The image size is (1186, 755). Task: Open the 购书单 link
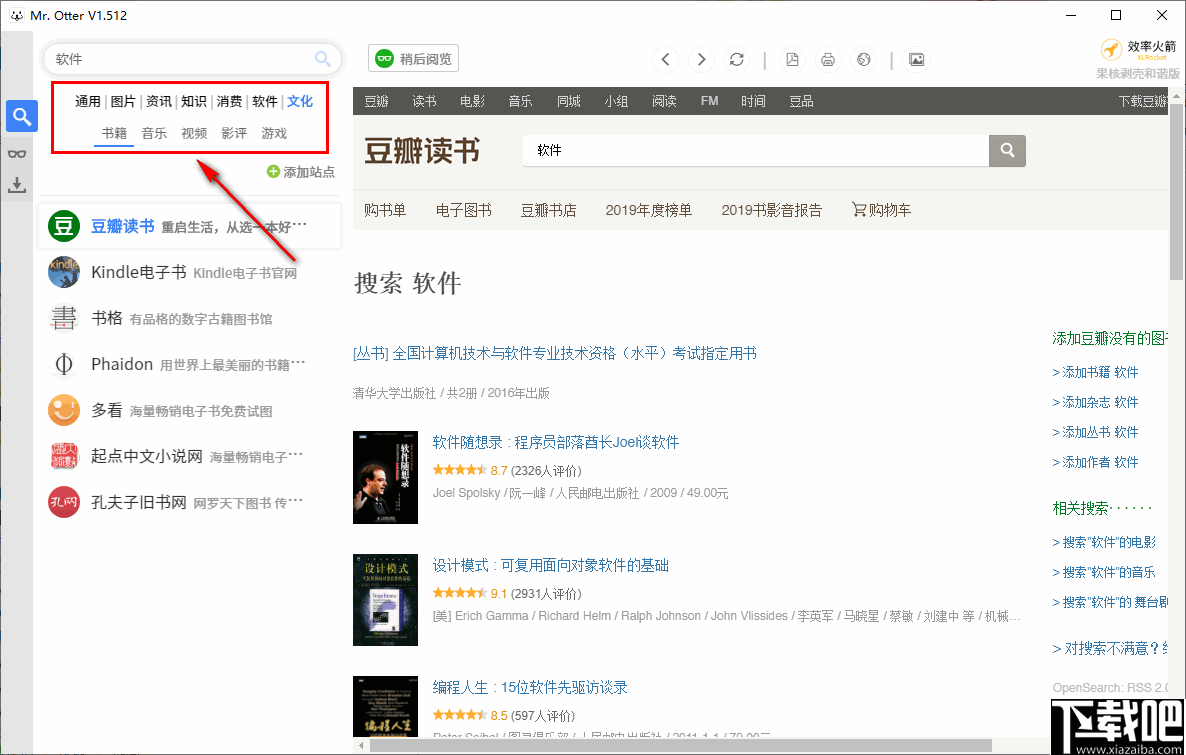(x=385, y=210)
